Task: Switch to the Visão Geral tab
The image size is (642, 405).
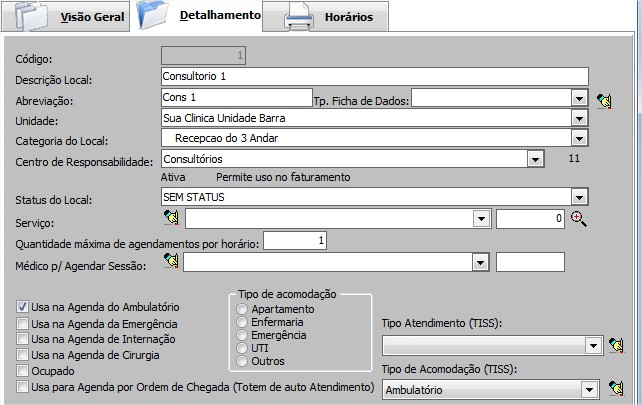Action: pyautogui.click(x=86, y=18)
